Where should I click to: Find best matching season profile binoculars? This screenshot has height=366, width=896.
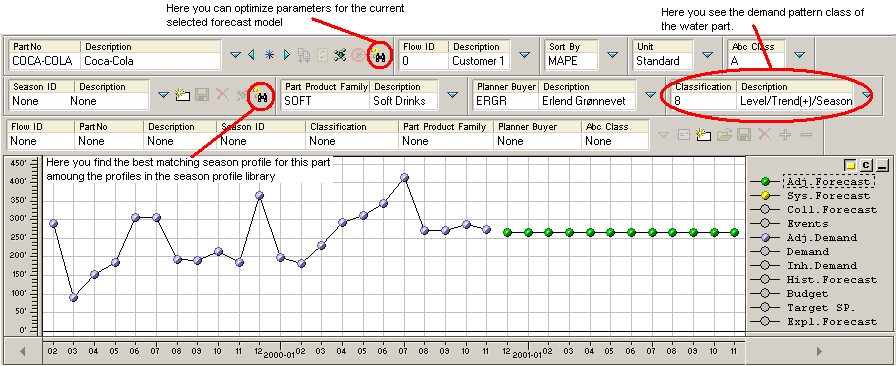coord(261,96)
